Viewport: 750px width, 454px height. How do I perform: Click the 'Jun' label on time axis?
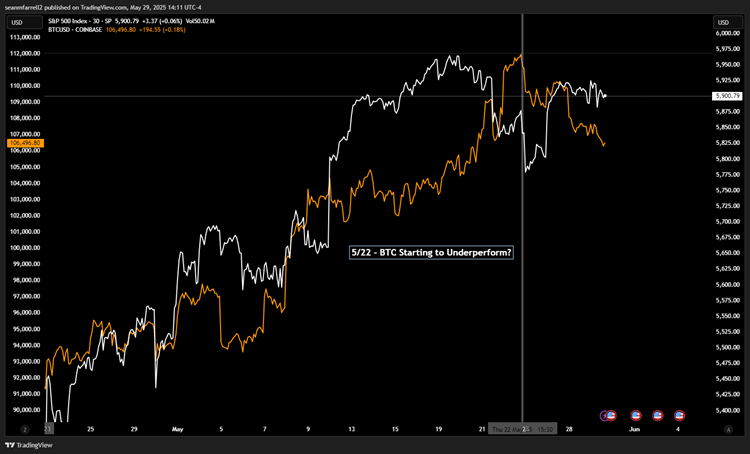[634, 429]
